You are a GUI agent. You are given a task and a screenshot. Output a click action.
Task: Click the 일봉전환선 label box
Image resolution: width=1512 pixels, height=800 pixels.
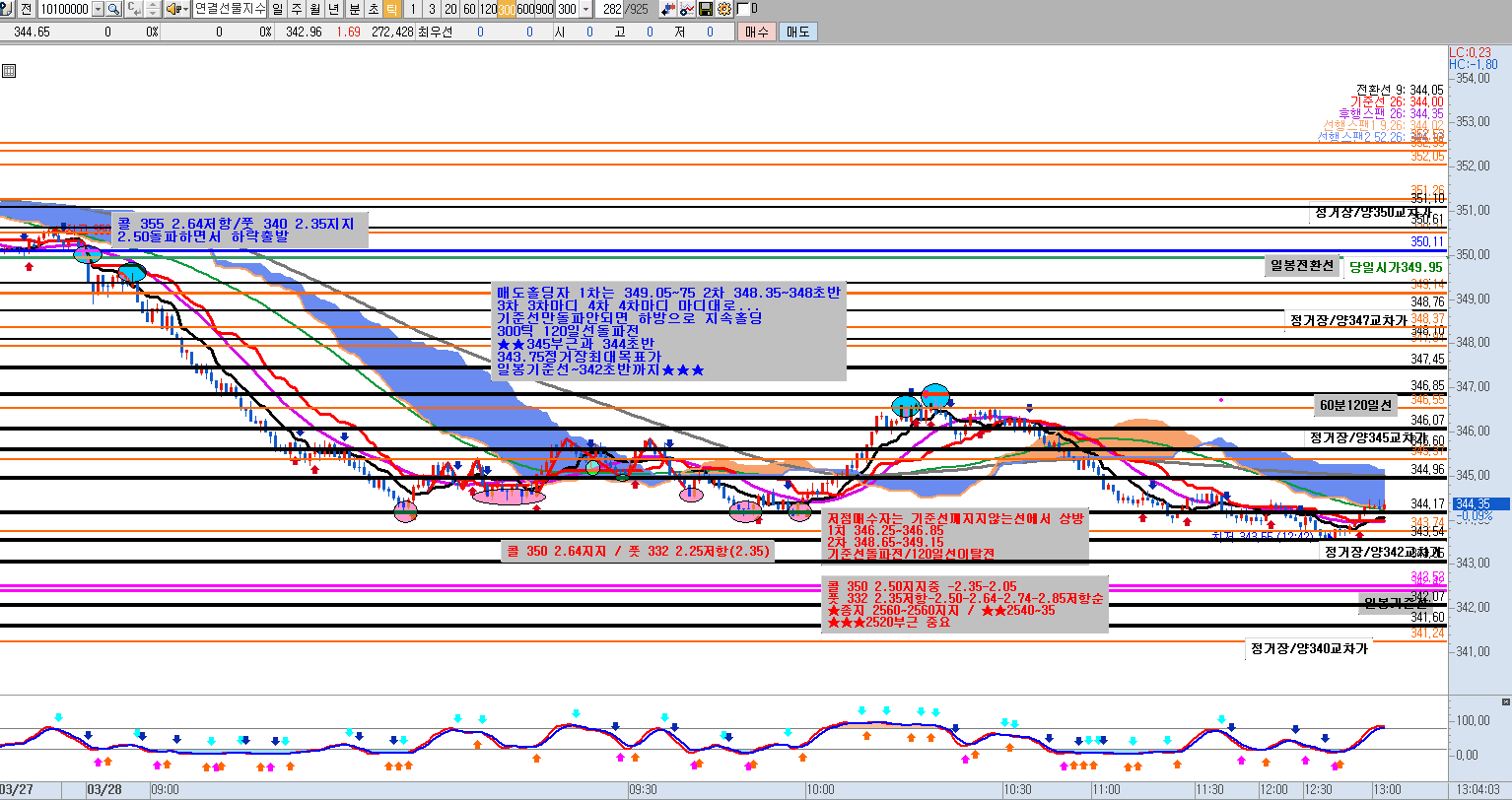1302,266
